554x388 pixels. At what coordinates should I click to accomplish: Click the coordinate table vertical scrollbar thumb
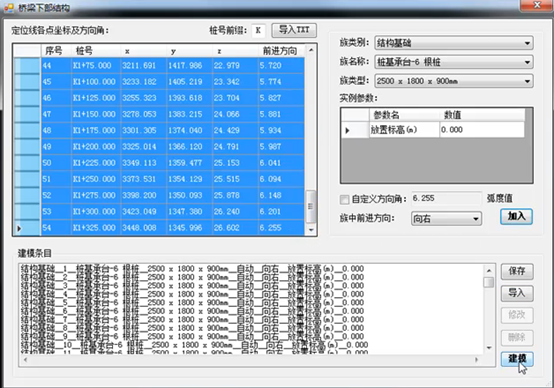[311, 207]
